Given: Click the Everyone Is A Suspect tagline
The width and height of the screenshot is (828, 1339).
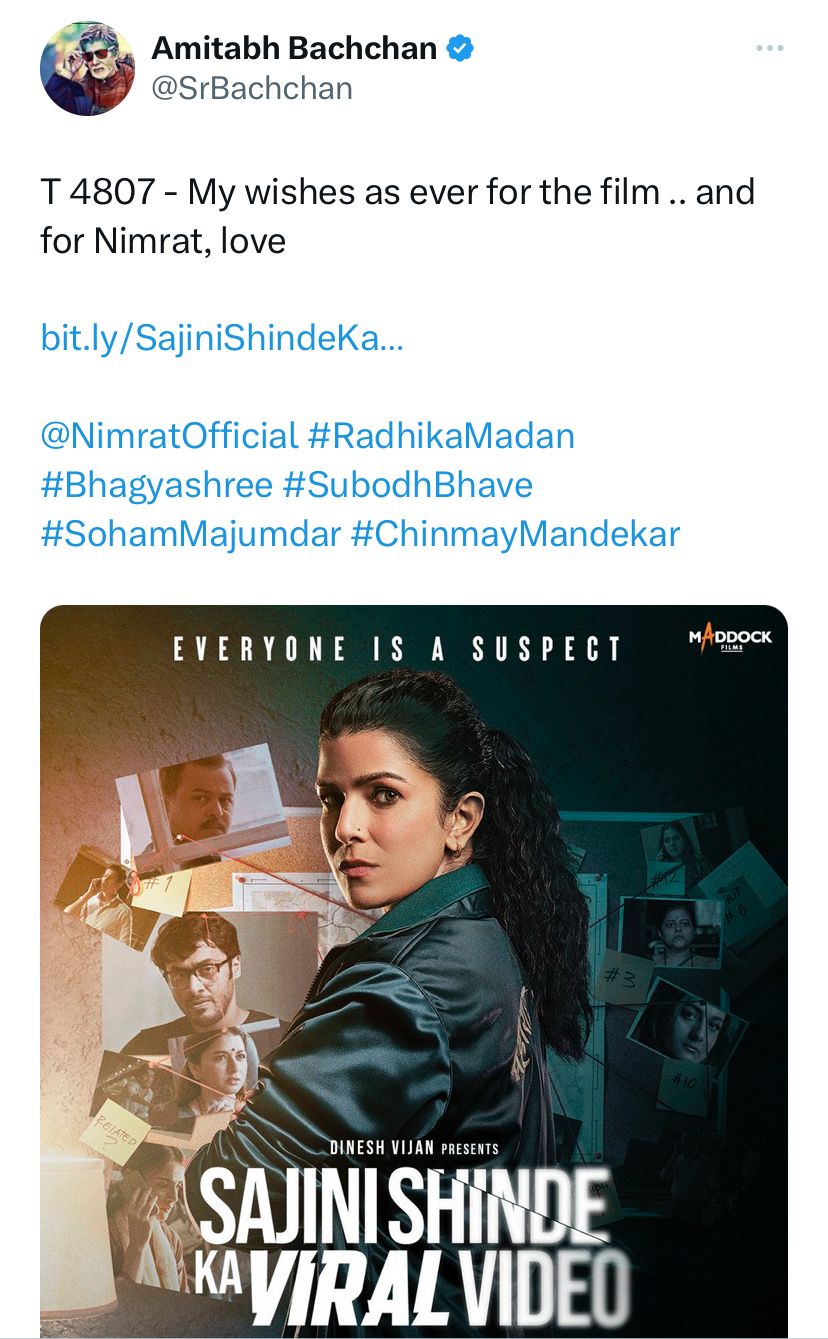Looking at the screenshot, I should (397, 650).
